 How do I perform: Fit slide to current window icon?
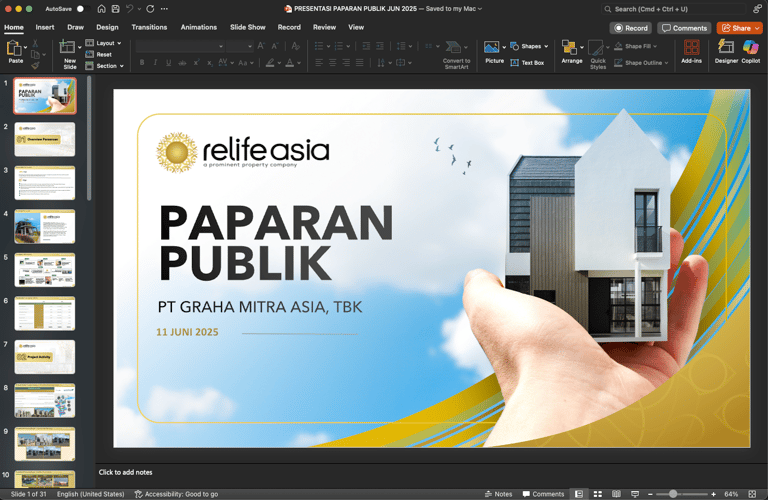tap(752, 494)
